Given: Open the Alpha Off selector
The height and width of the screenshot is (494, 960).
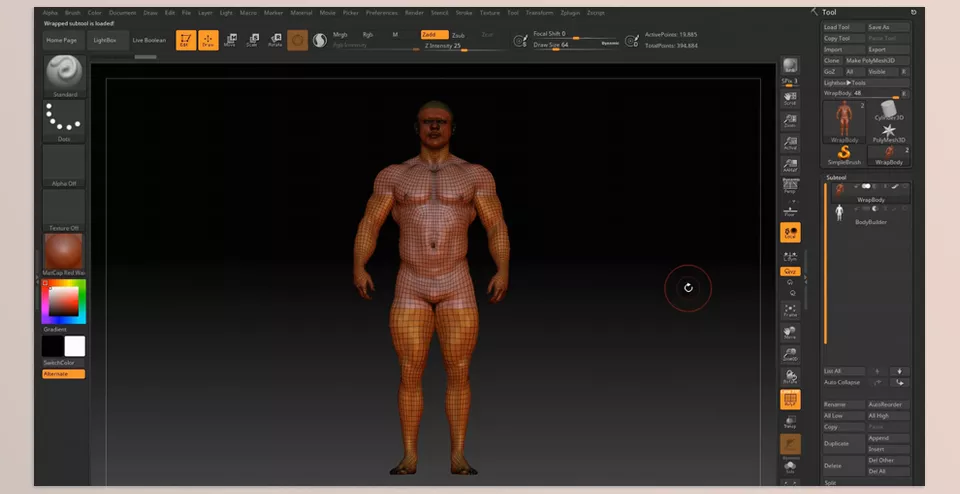Looking at the screenshot, I should point(64,166).
